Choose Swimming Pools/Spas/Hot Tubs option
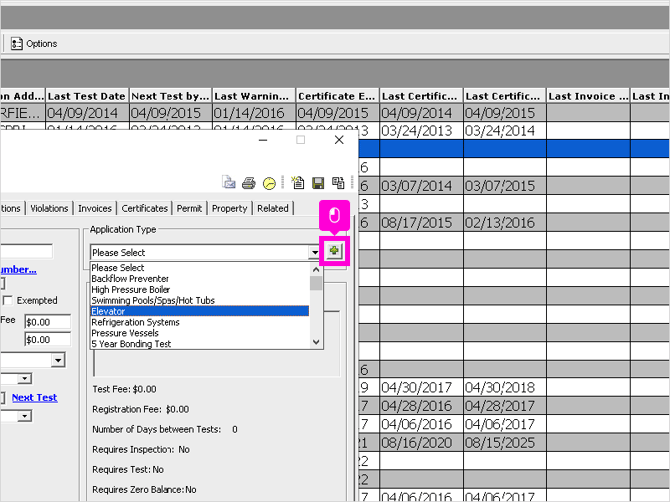The image size is (670, 502). point(200,300)
